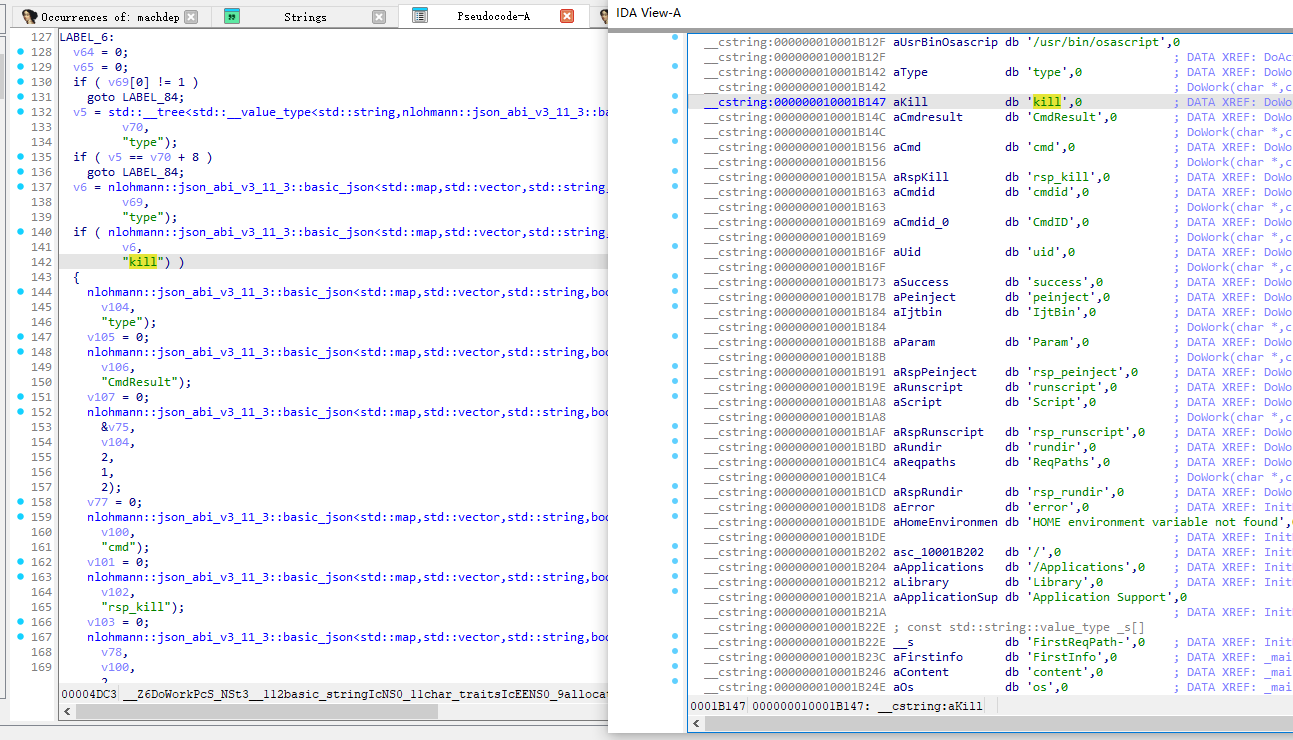Click the Occurrences of: machdep tab icon
The width and height of the screenshot is (1293, 740).
click(x=29, y=17)
